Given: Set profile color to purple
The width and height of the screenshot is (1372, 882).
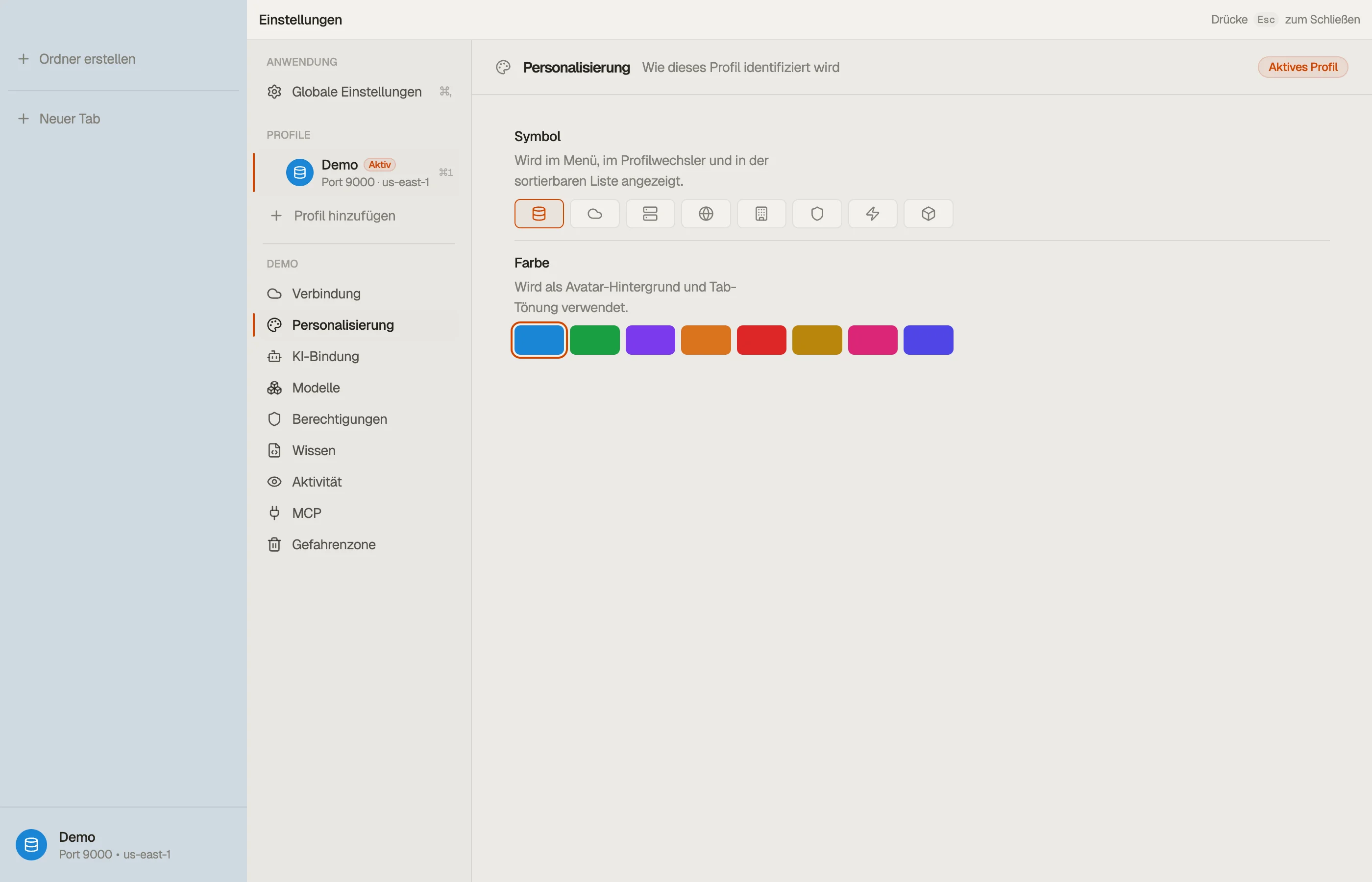Looking at the screenshot, I should [650, 340].
